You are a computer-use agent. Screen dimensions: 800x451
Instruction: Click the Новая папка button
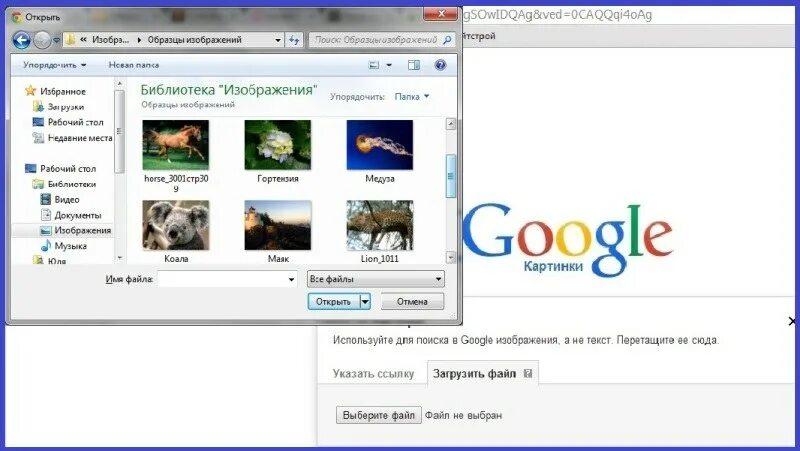click(x=134, y=65)
